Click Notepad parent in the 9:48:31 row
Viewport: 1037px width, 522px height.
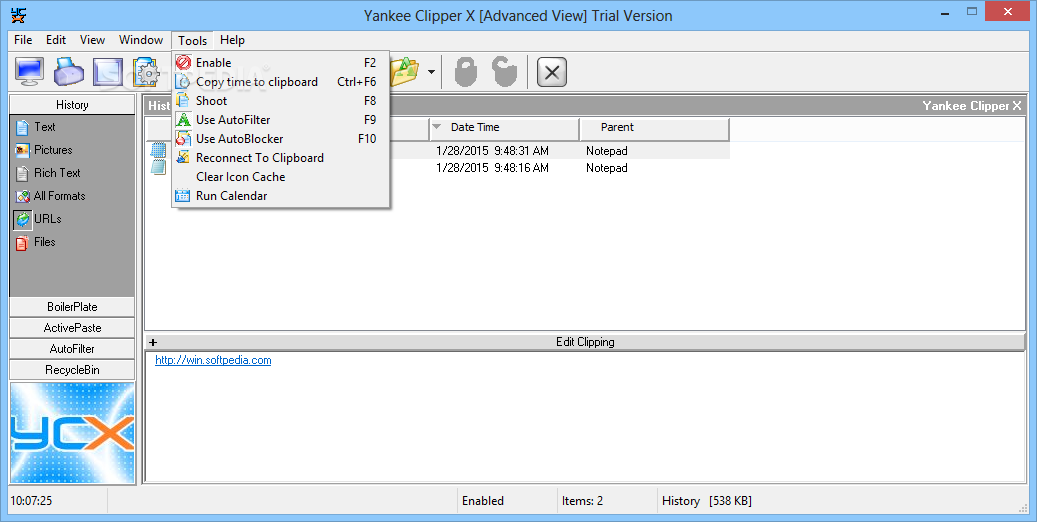606,151
